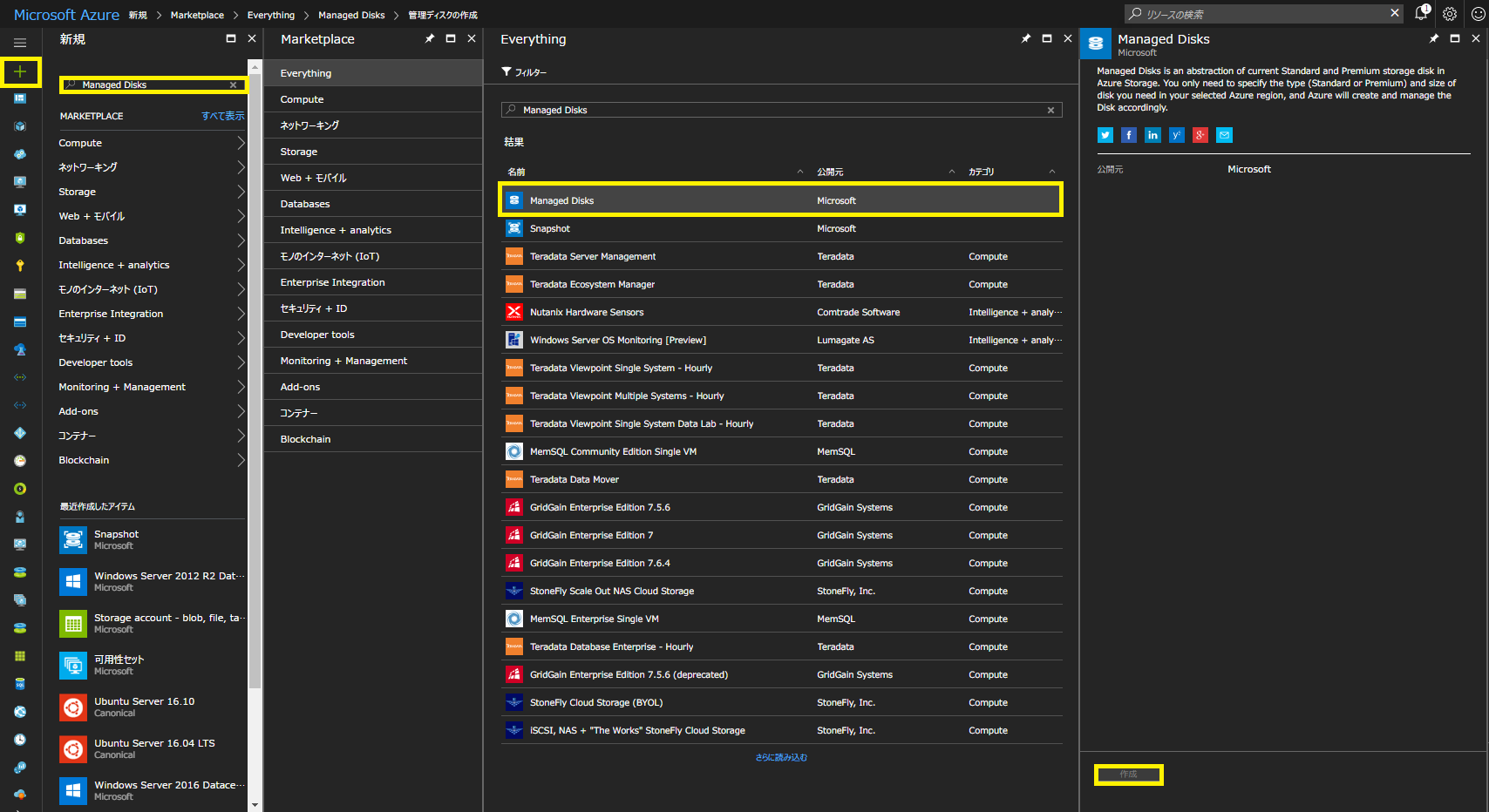Click the Managed Disks blade header icon
The image size is (1489, 812).
pos(1096,44)
